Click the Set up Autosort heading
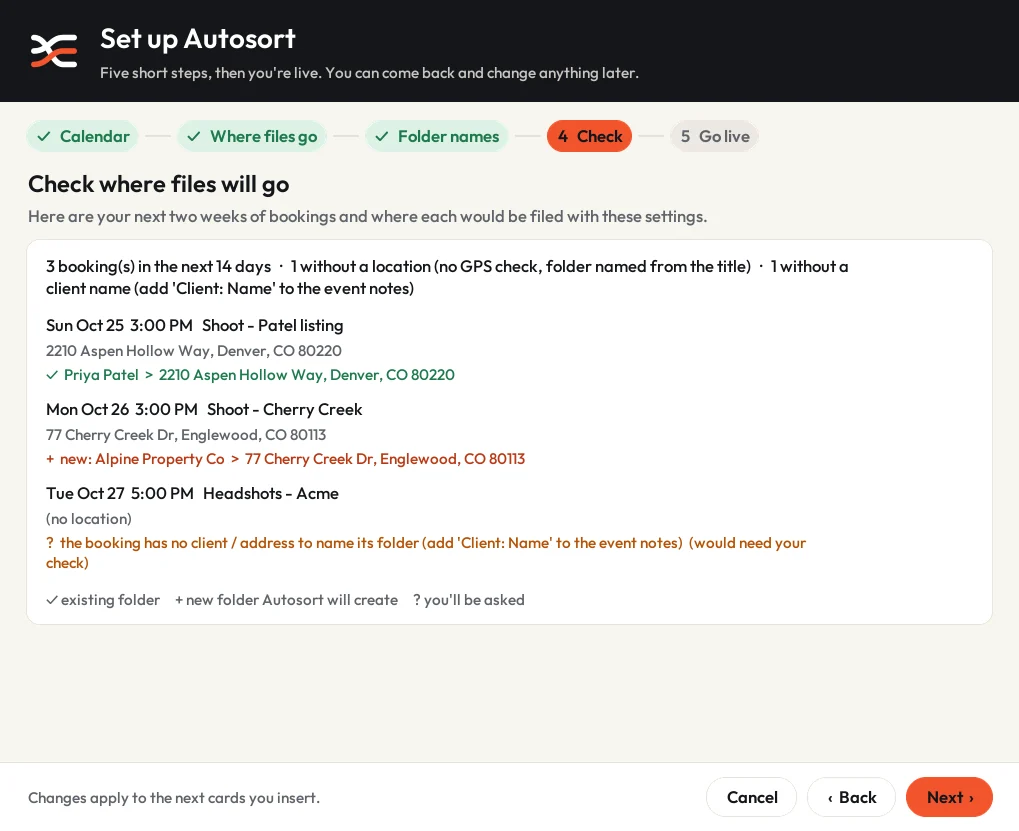Image resolution: width=1019 pixels, height=831 pixels. coord(198,39)
